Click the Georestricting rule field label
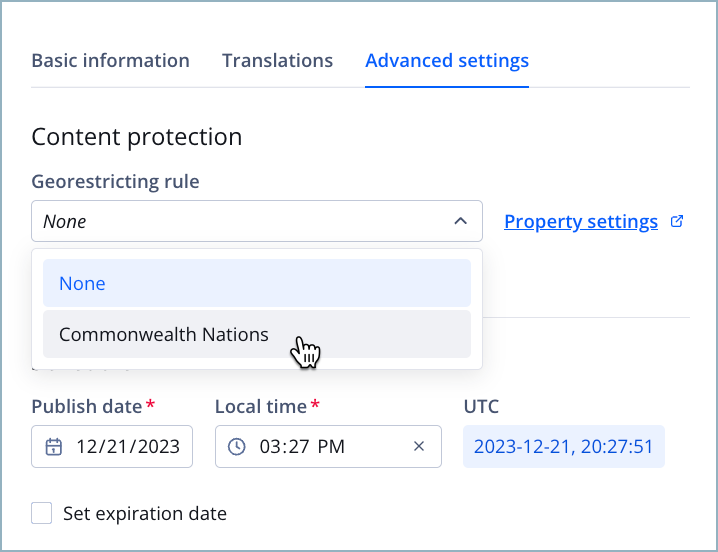 (x=115, y=181)
